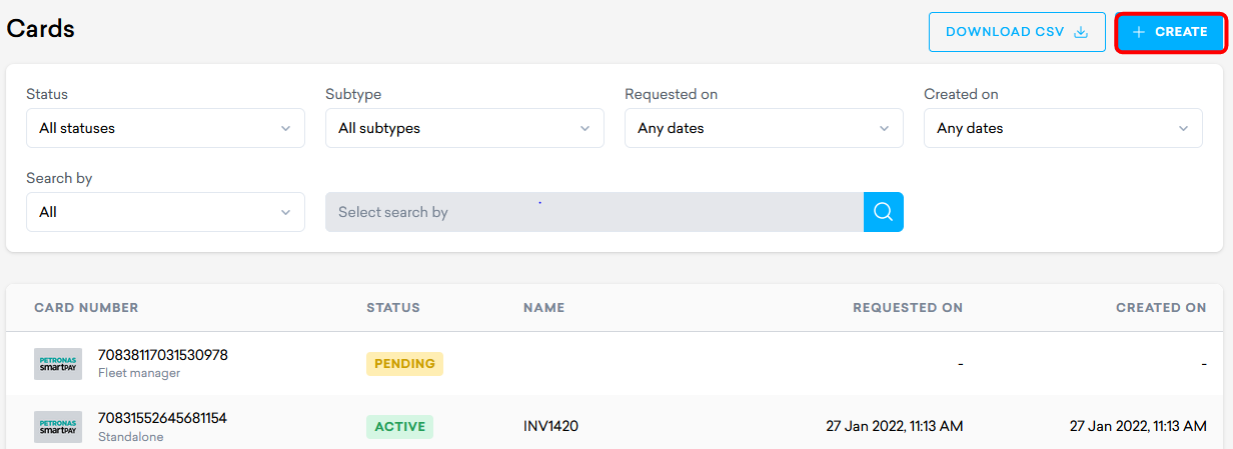Open the Requested on date dropdown
1233x449 pixels.
(x=763, y=128)
